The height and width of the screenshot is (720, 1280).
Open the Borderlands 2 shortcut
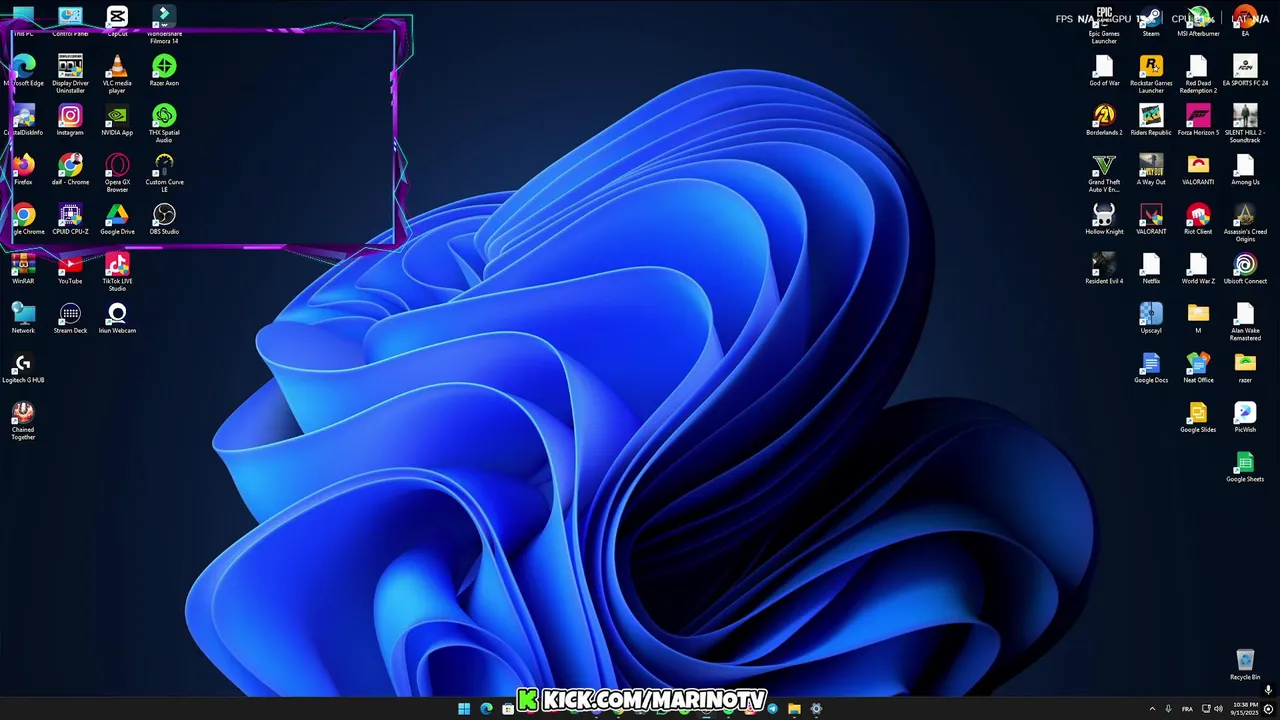coord(1104,121)
